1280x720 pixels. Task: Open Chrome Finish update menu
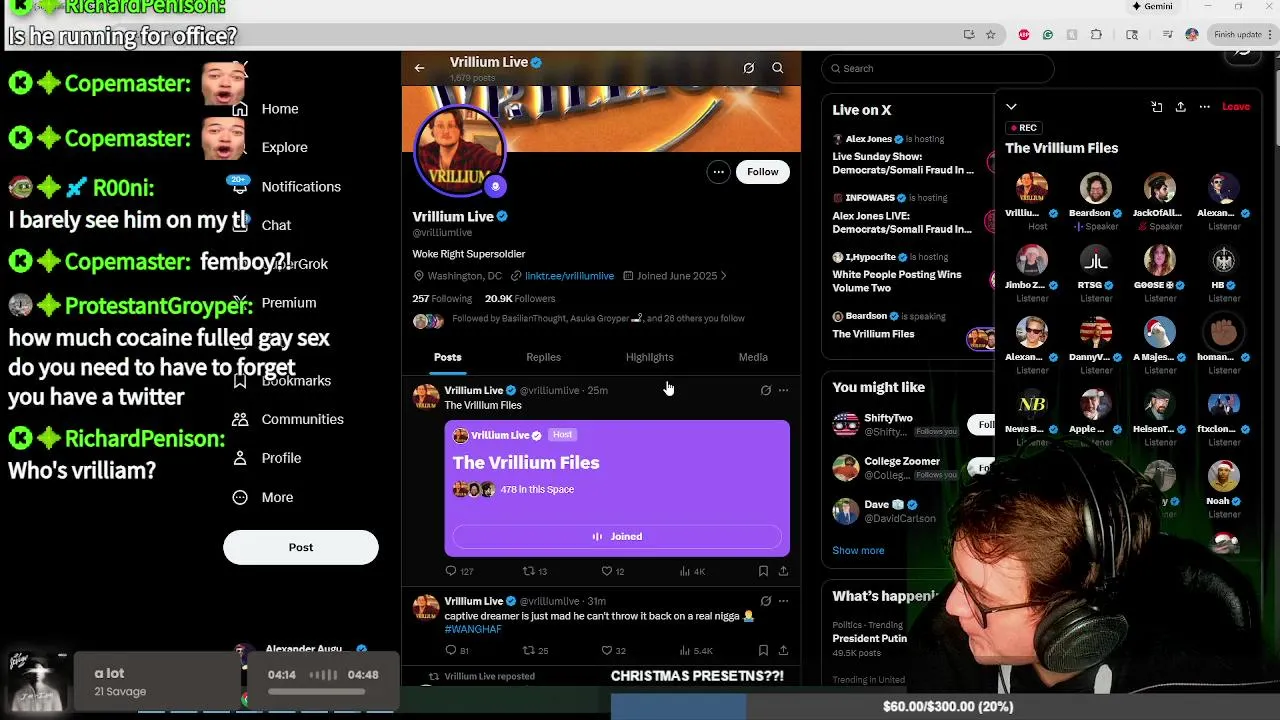pyautogui.click(x=1243, y=34)
